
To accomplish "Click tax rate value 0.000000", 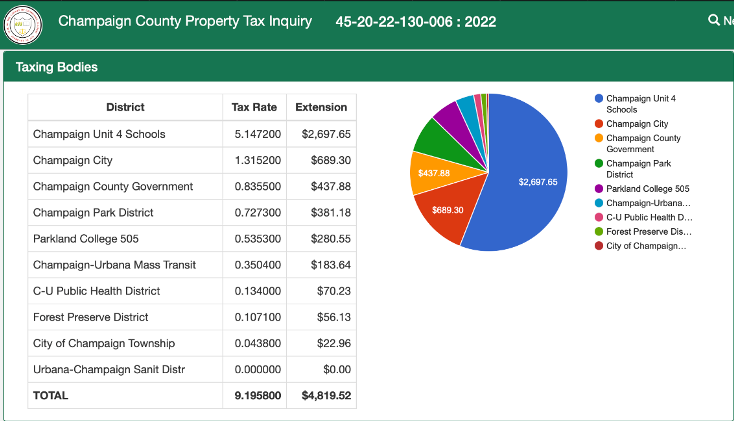I will (257, 370).
